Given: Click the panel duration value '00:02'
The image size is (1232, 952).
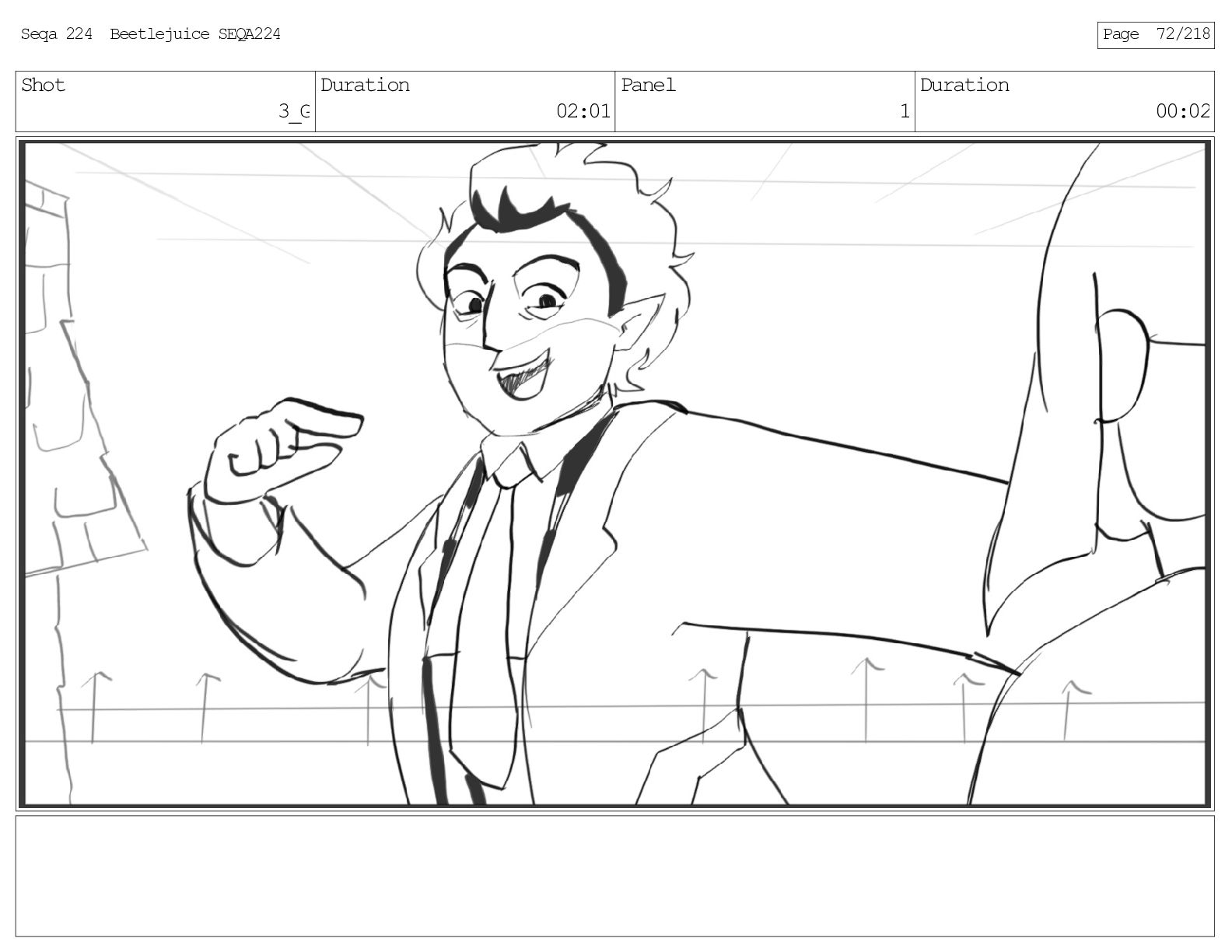Looking at the screenshot, I should pos(1183,112).
